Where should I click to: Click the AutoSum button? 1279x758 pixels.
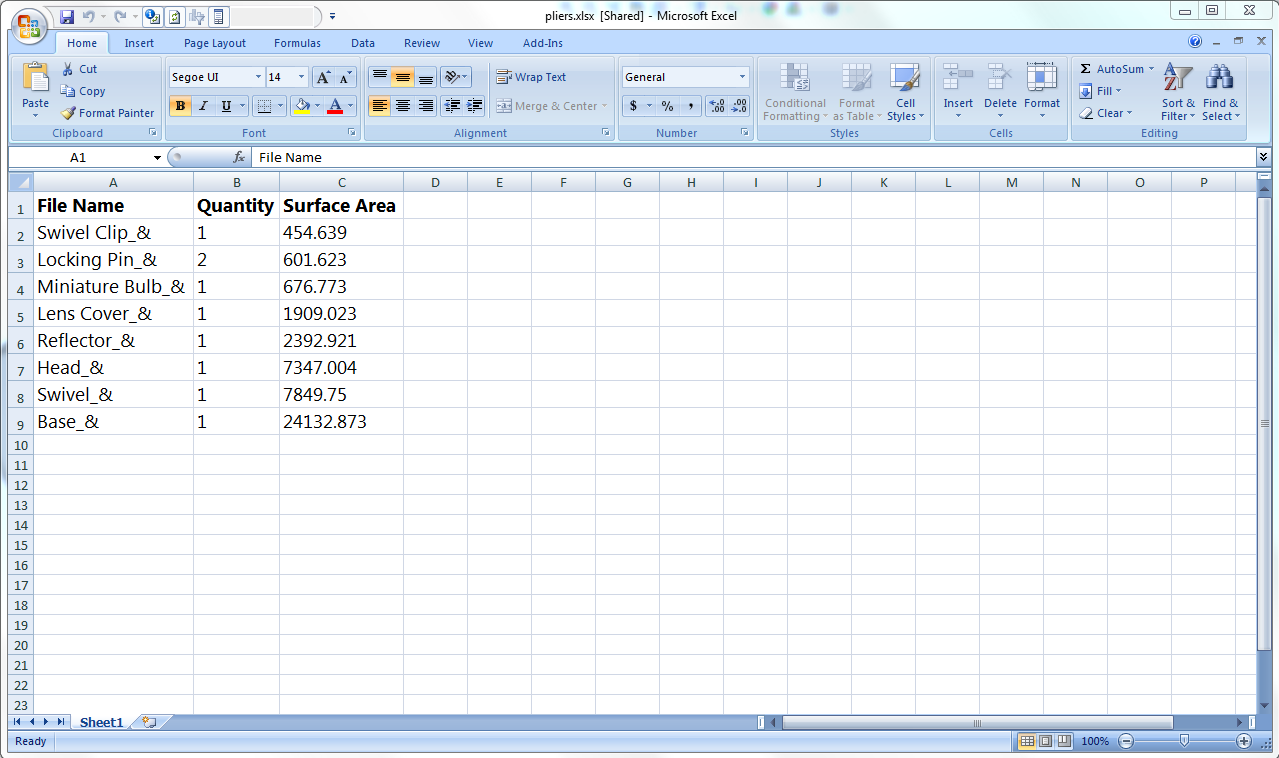point(1111,69)
